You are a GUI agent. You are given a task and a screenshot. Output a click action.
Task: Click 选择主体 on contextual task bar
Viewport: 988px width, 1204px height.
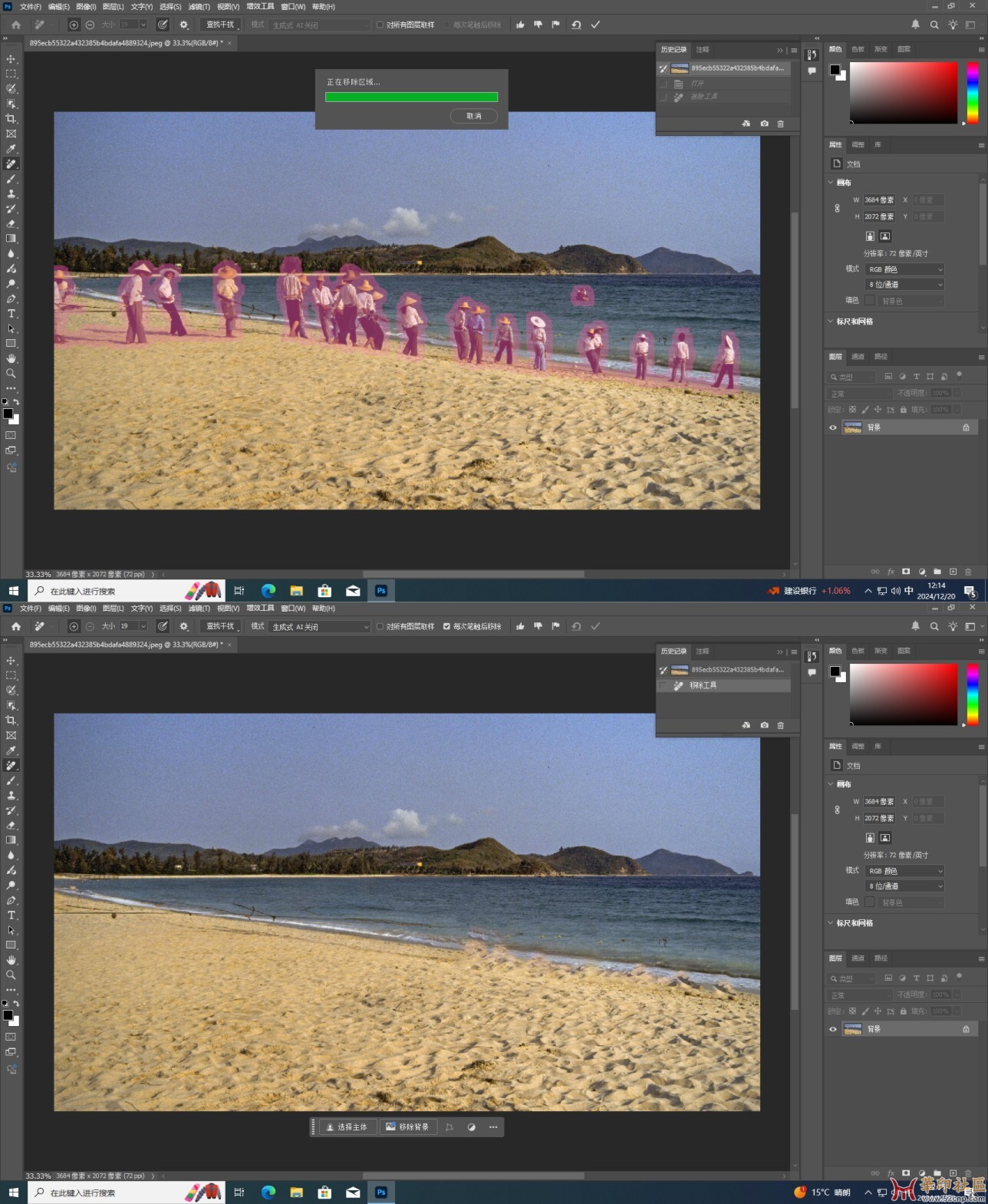(347, 1127)
